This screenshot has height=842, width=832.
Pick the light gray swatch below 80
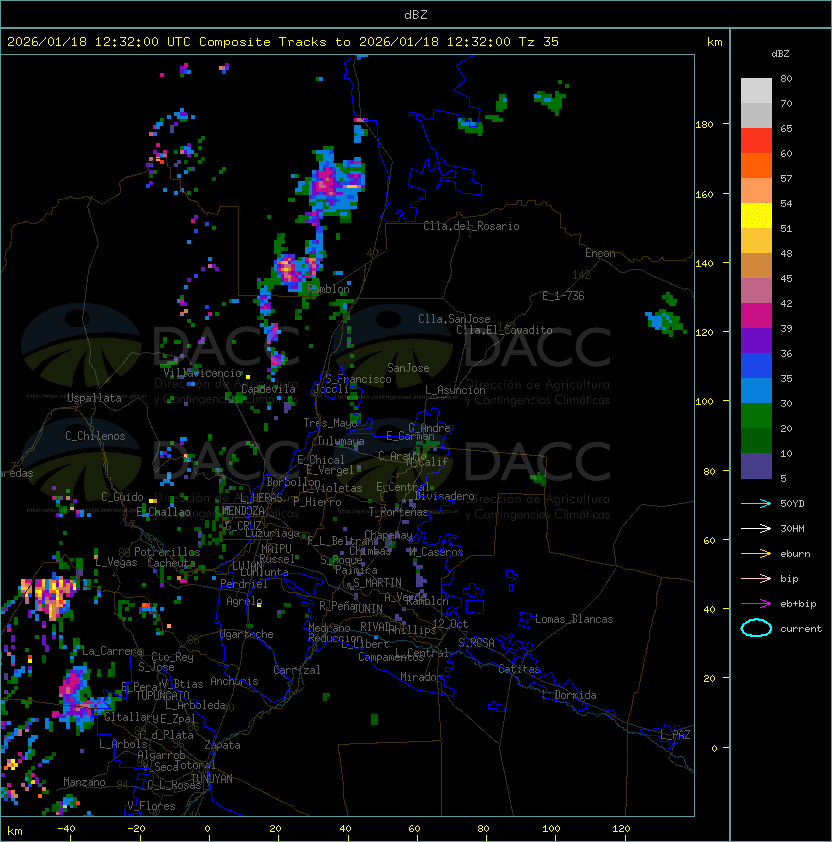pyautogui.click(x=756, y=91)
